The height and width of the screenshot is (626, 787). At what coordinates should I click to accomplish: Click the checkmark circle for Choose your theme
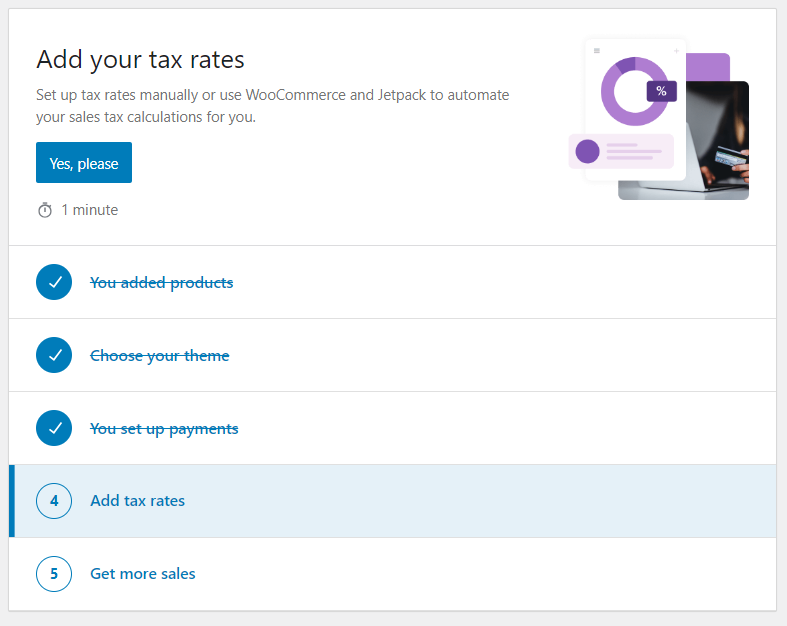coord(54,355)
